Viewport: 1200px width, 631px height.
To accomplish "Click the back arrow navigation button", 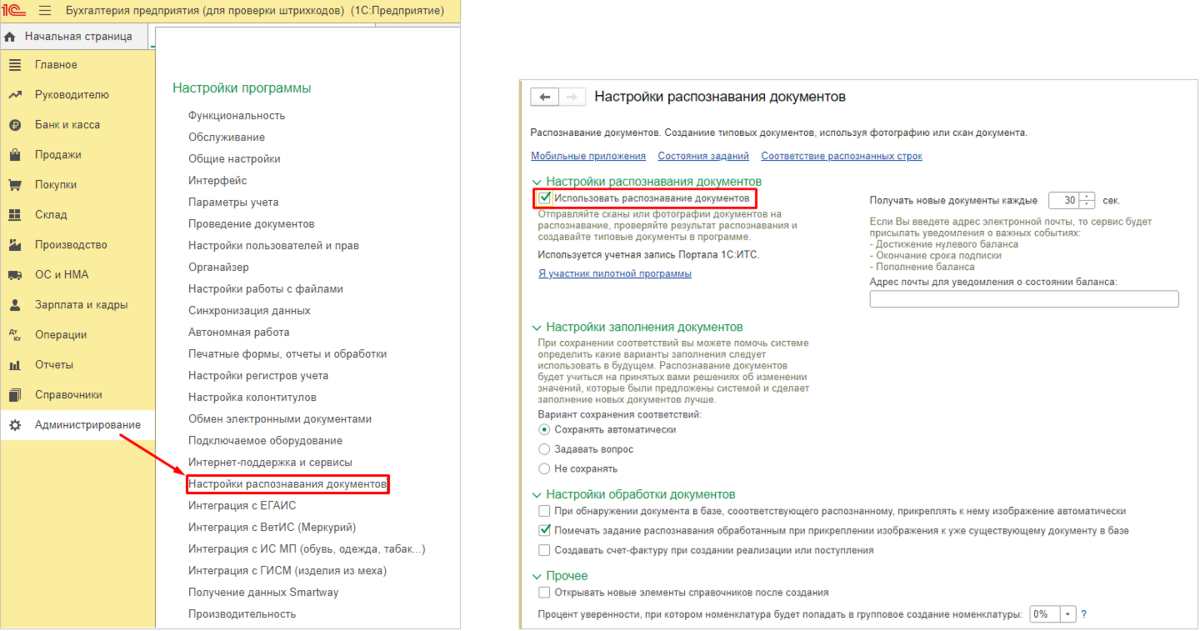I will pyautogui.click(x=544, y=97).
